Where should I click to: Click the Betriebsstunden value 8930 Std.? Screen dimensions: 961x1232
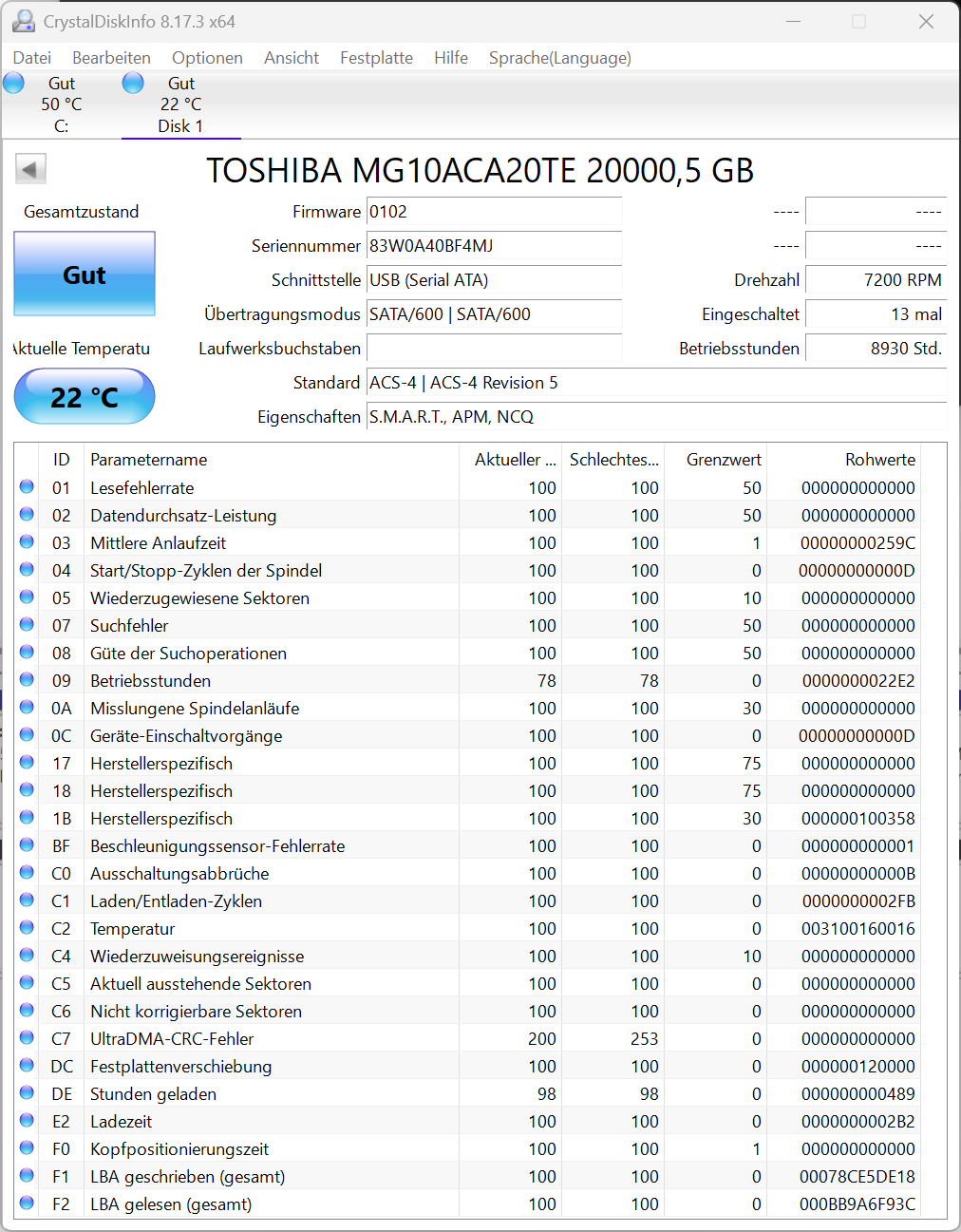[x=876, y=348]
